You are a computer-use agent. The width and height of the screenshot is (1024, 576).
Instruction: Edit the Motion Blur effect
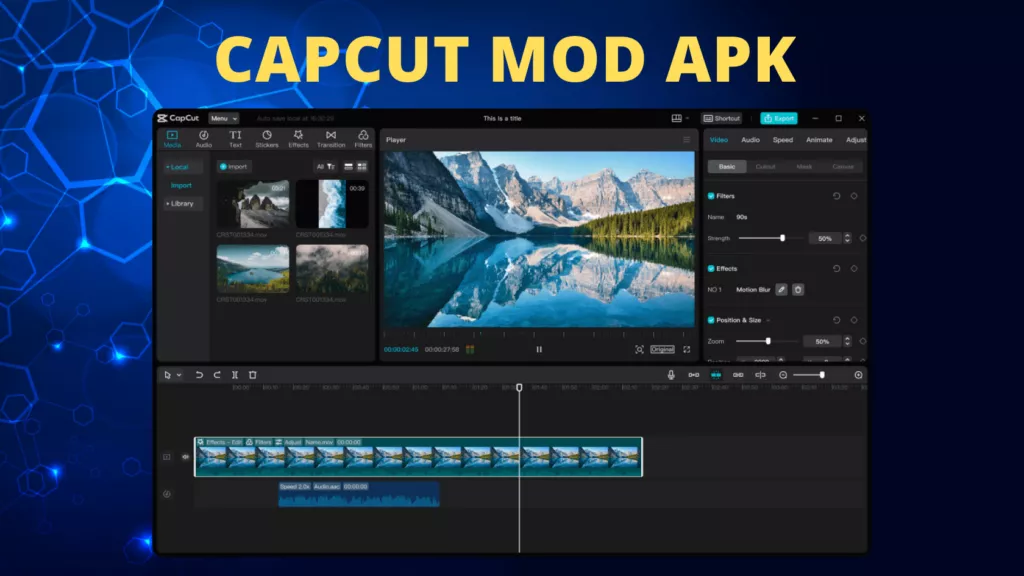point(781,289)
